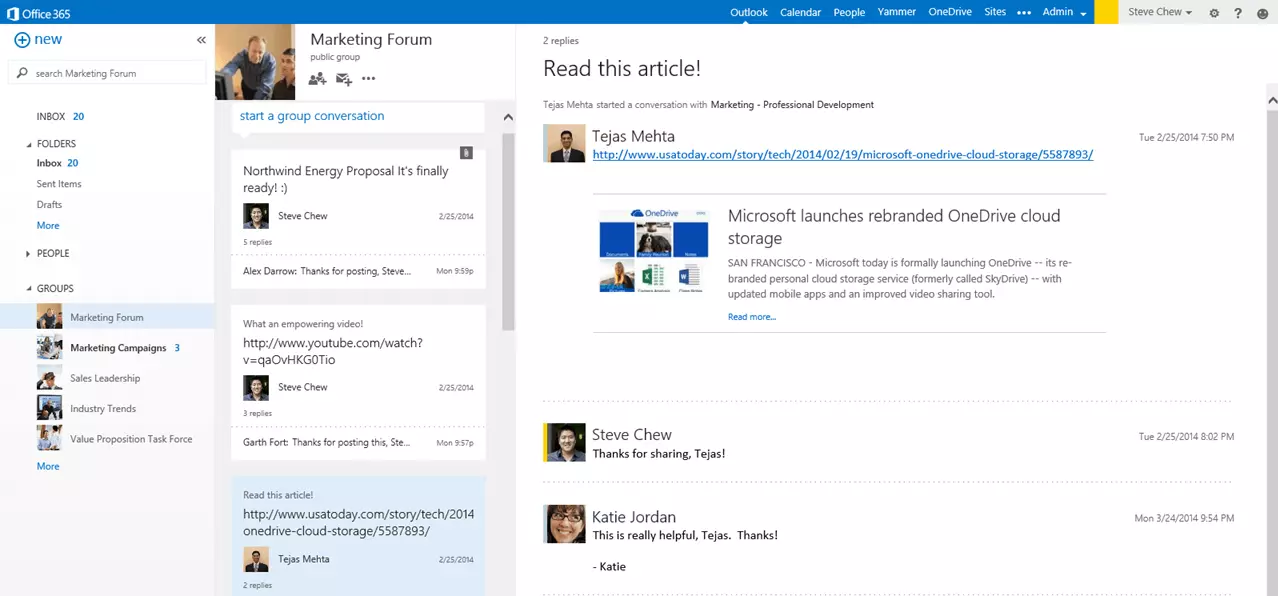Click the Katie Jordan name
Screen dimensions: 1278x596
pos(634,517)
